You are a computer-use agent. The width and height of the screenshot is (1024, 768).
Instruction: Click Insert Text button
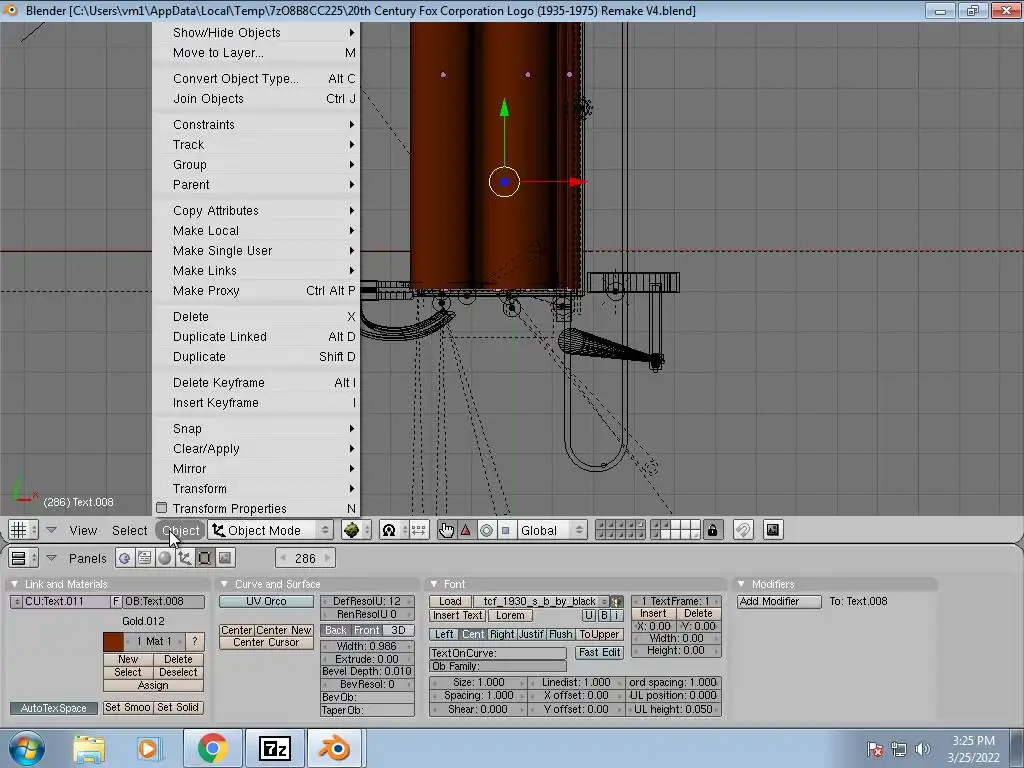tap(457, 615)
